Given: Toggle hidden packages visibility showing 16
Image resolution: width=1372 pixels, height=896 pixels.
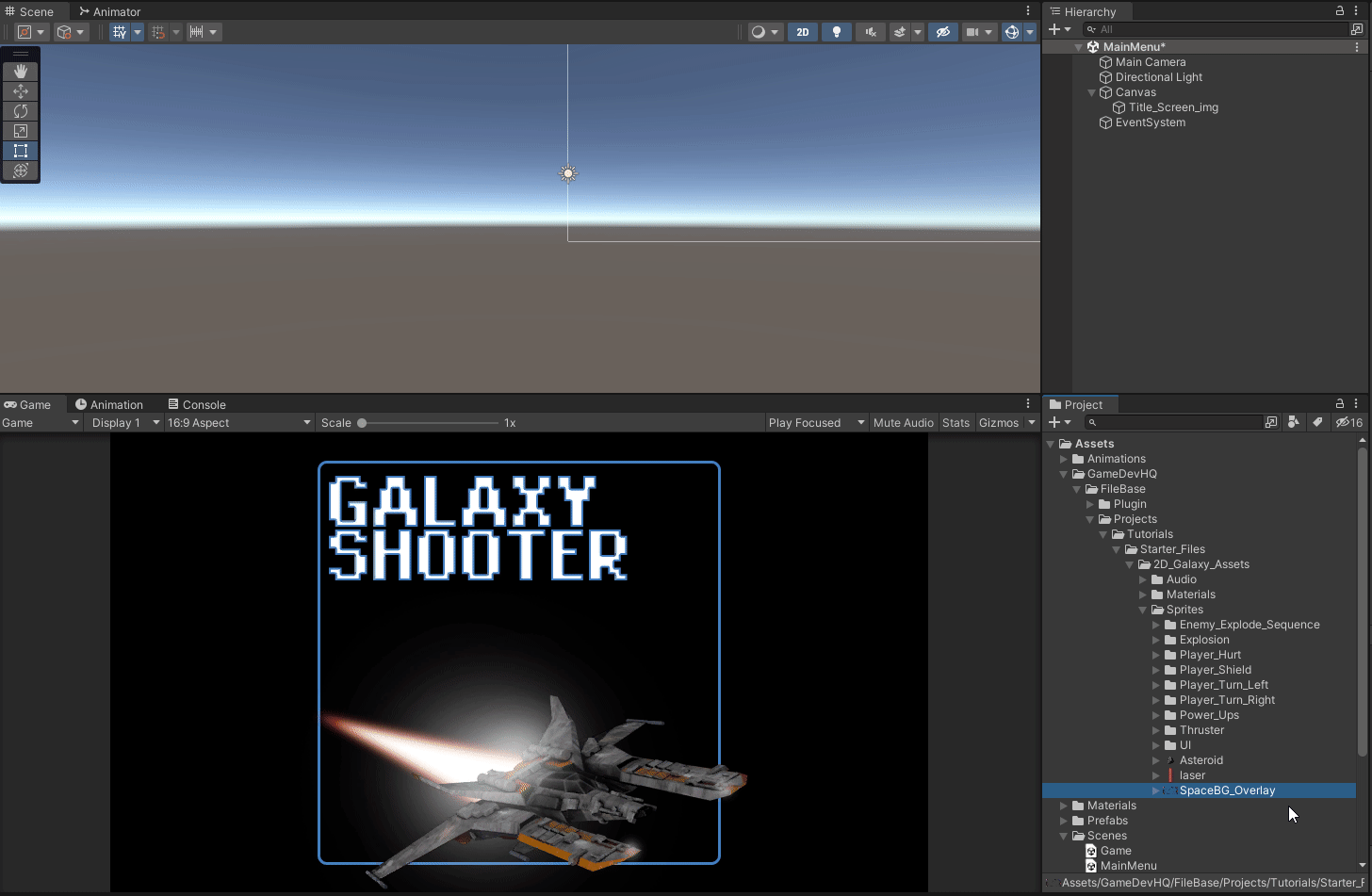Looking at the screenshot, I should coord(1349,422).
